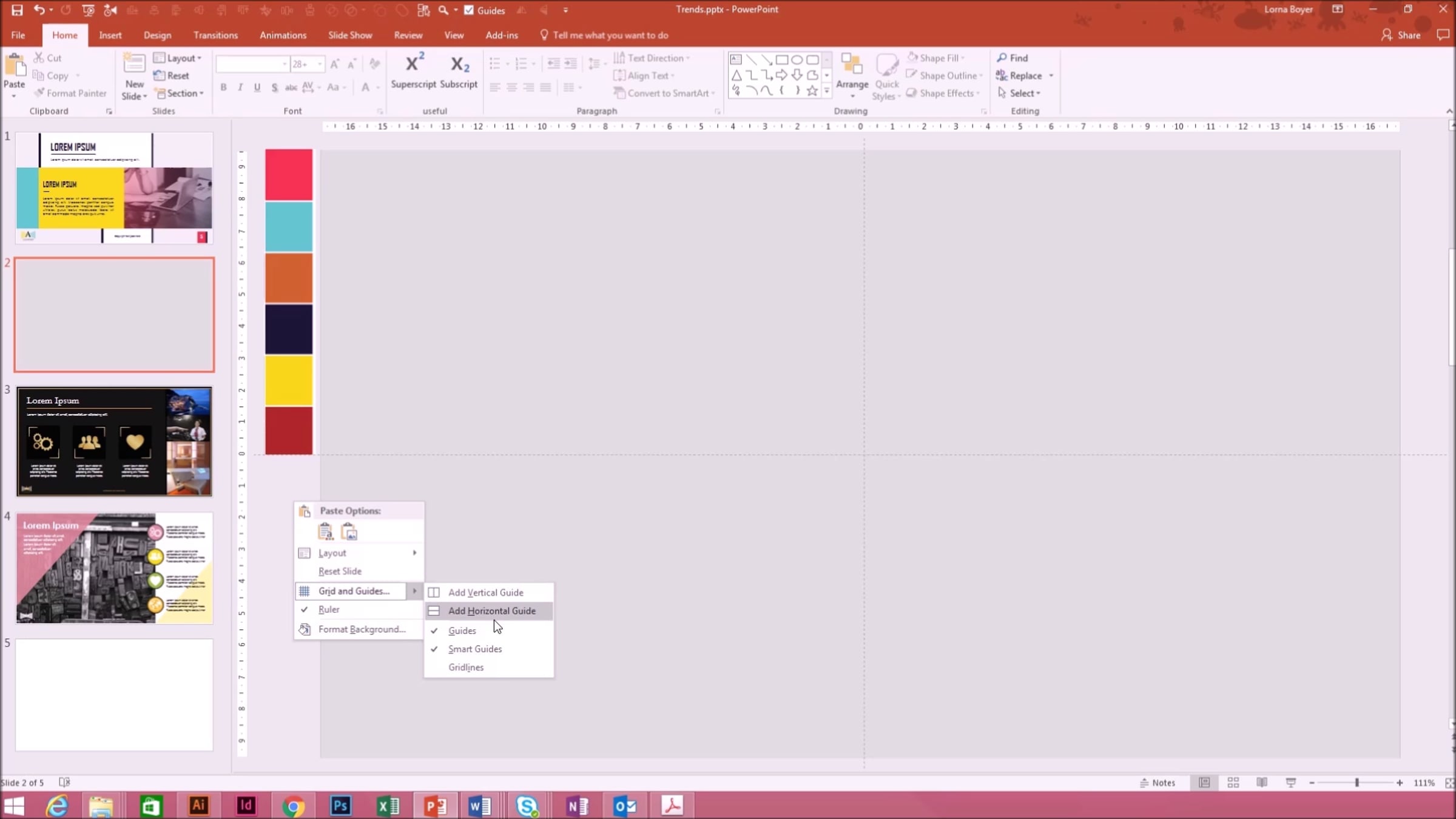Open the Section dropdown
This screenshot has width=1456, height=819.
click(x=182, y=93)
